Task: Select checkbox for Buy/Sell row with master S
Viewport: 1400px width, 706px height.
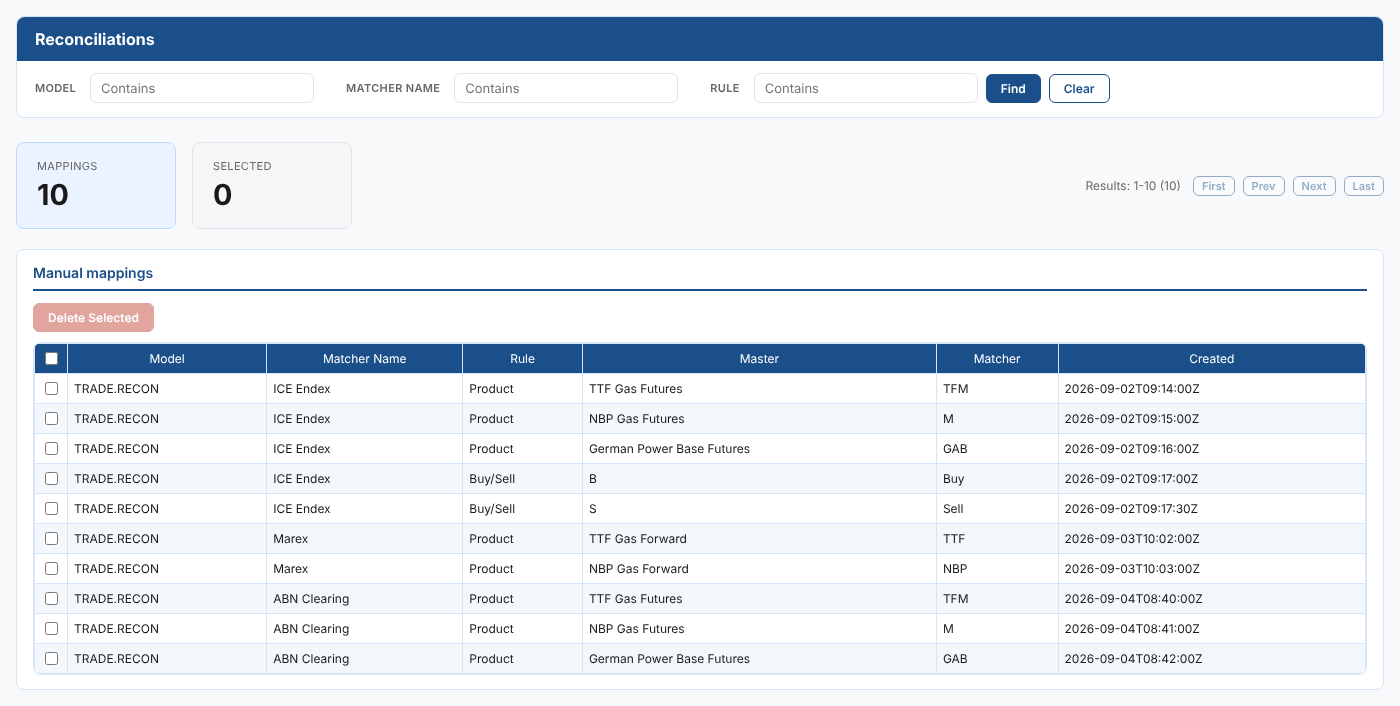Action: (52, 509)
